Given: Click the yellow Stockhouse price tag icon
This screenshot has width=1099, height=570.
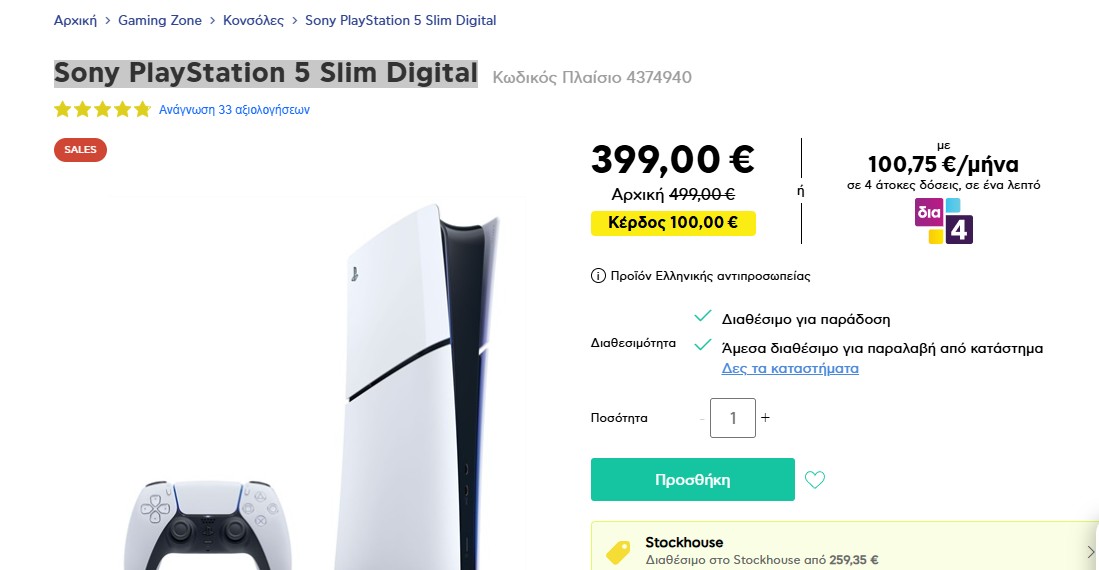Looking at the screenshot, I should [618, 552].
